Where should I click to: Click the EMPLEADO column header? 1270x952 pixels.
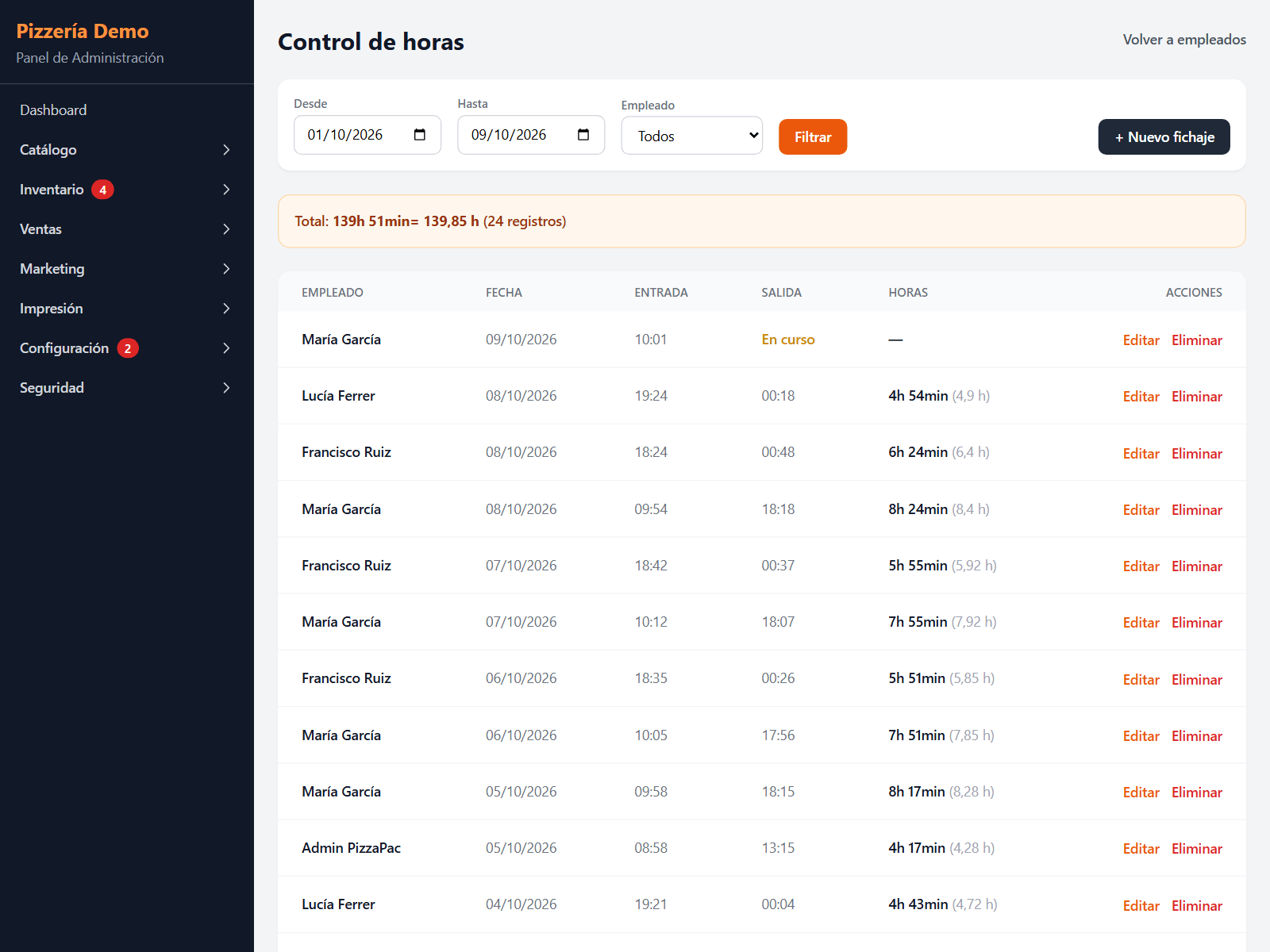333,293
